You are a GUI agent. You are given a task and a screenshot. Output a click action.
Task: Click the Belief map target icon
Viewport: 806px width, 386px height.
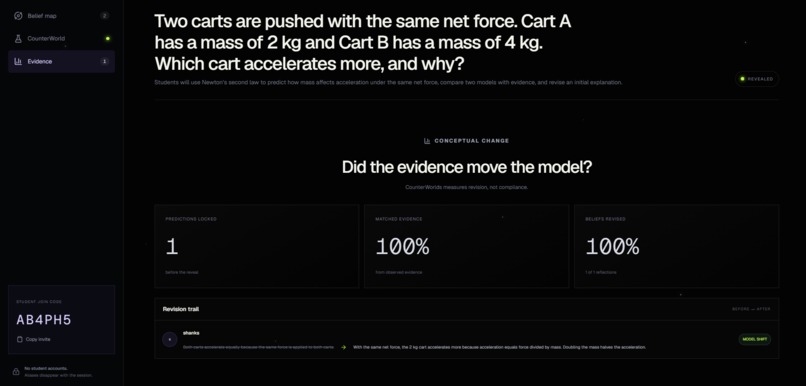coord(18,16)
